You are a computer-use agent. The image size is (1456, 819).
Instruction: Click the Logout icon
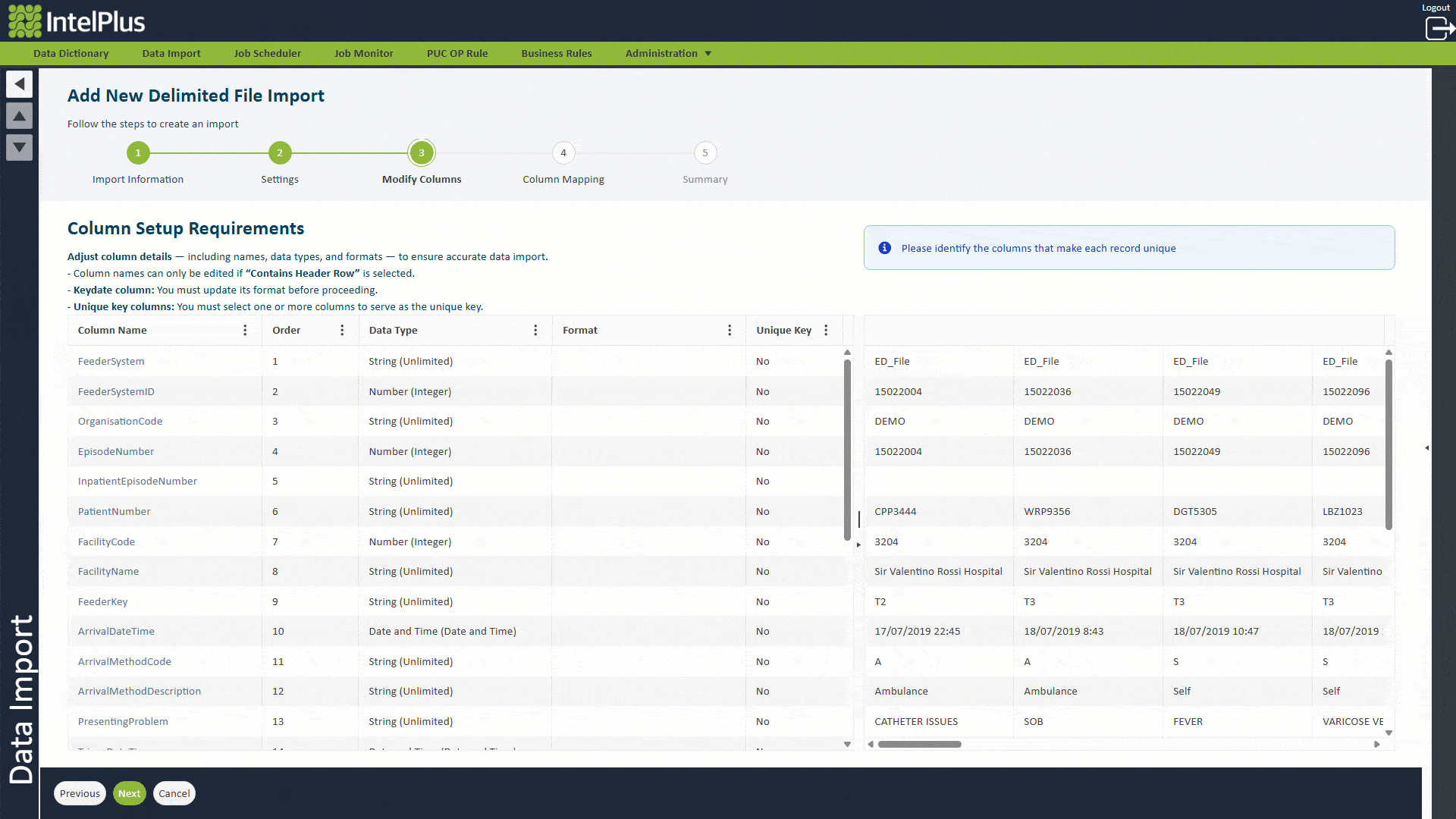pos(1438,28)
